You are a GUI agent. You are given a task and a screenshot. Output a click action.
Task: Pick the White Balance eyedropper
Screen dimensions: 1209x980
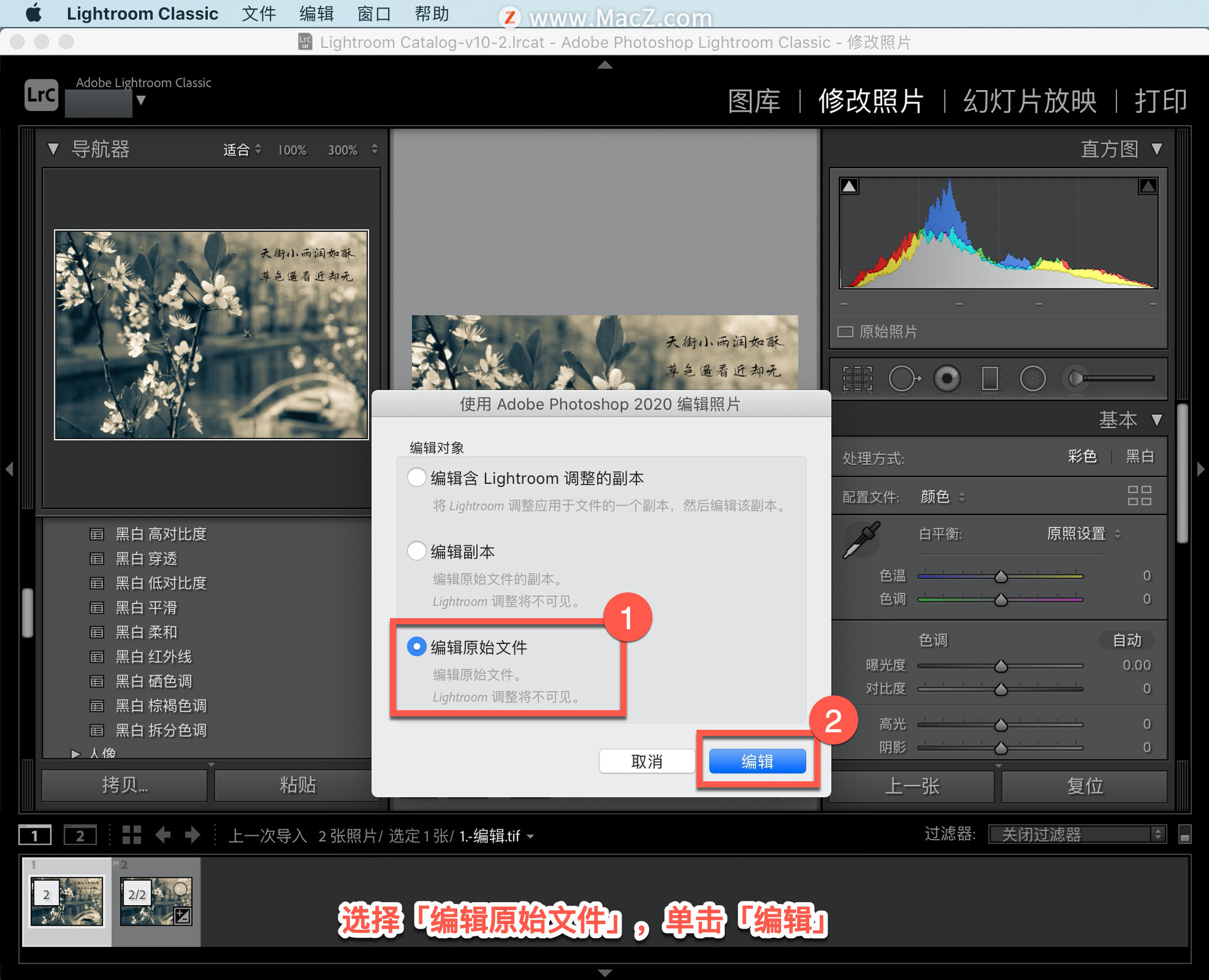(x=861, y=540)
